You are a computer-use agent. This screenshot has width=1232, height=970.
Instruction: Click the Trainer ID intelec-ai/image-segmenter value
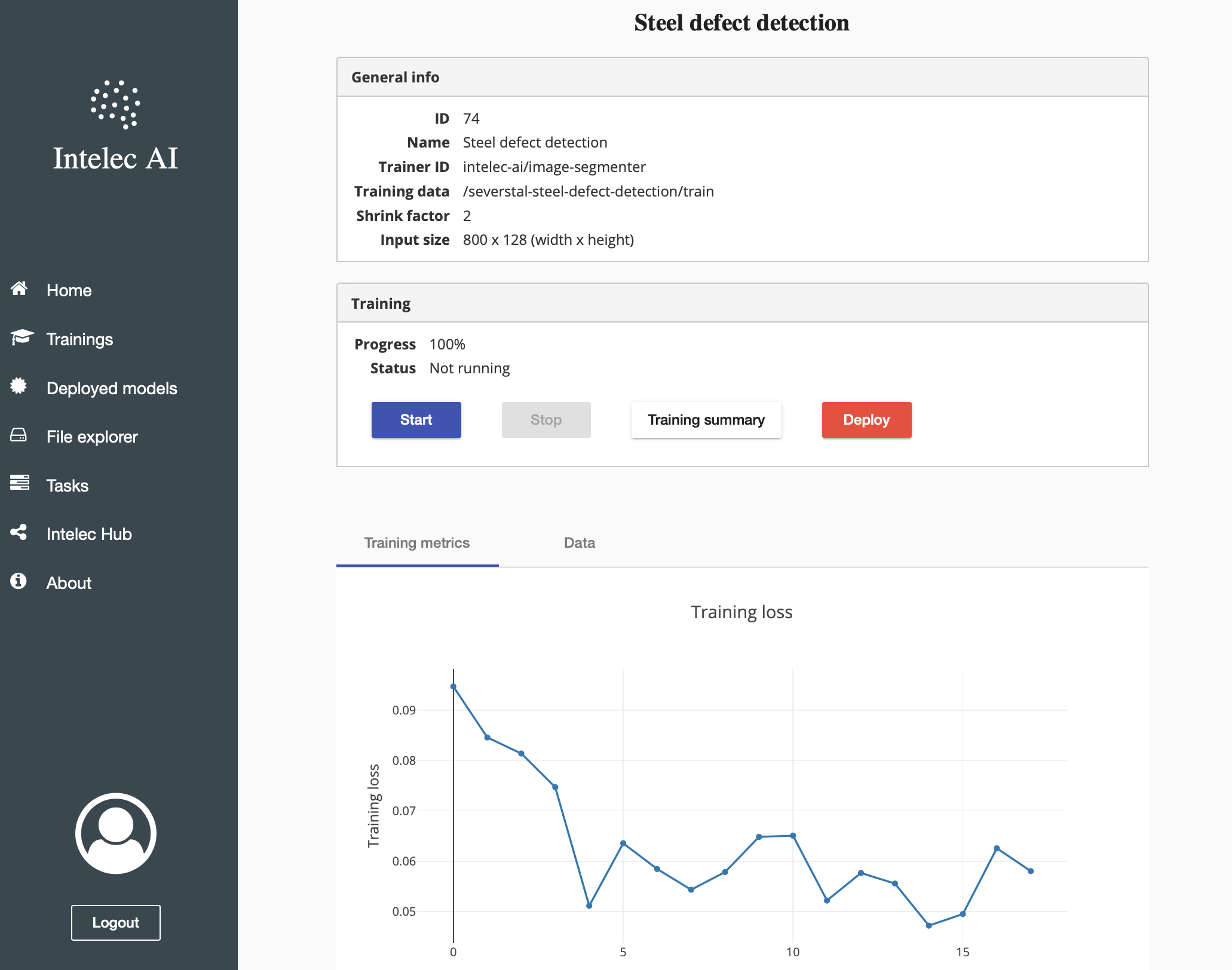coord(554,167)
